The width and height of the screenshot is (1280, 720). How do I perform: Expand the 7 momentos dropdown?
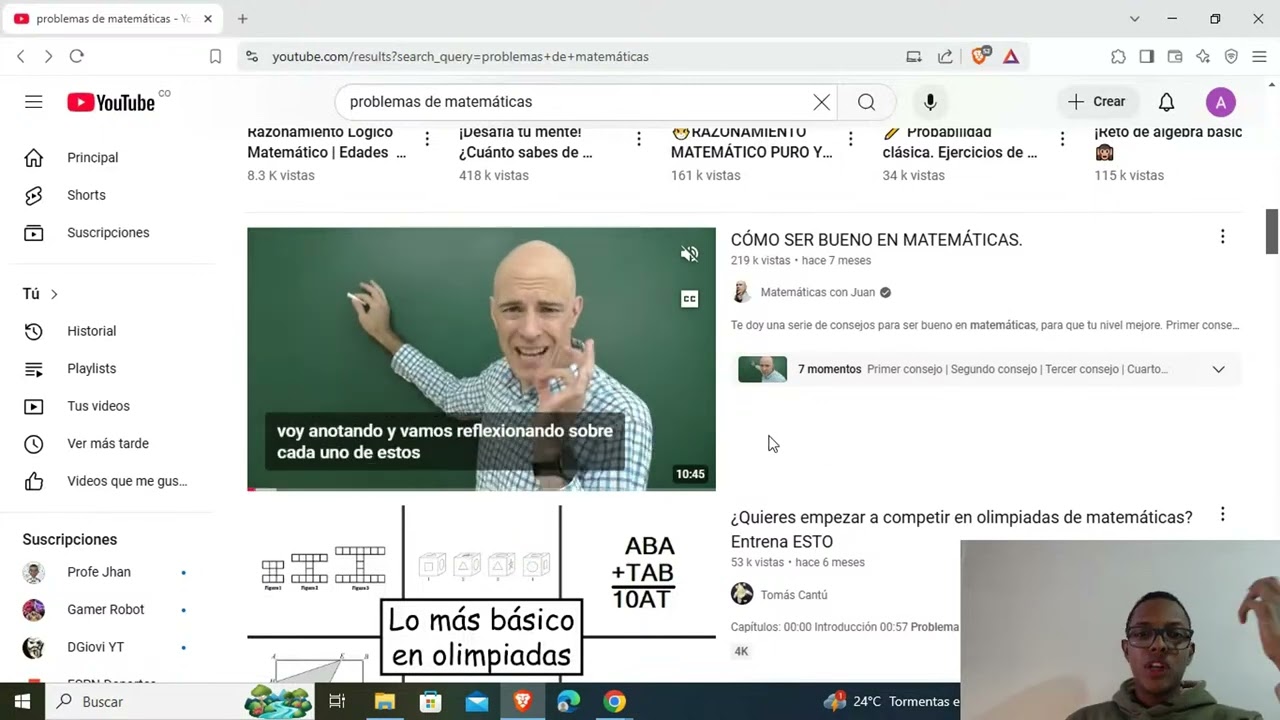[x=1218, y=369]
